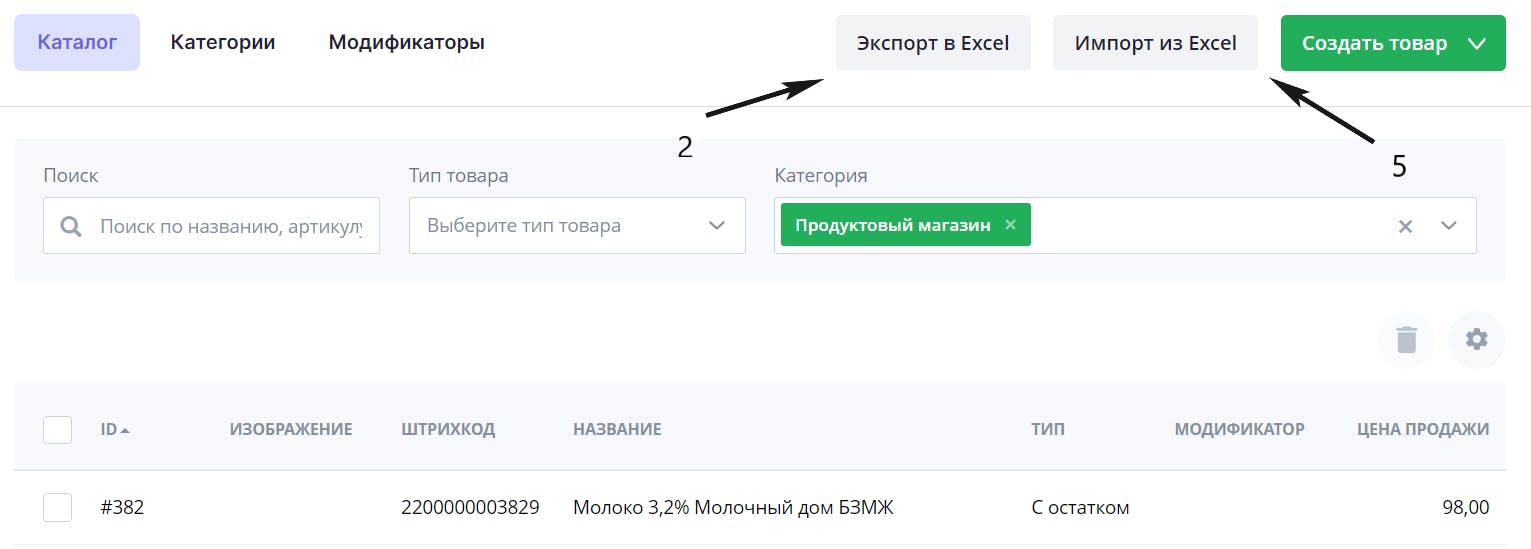Click the trash delete icon
Viewport: 1531px width, 549px height.
click(x=1406, y=340)
